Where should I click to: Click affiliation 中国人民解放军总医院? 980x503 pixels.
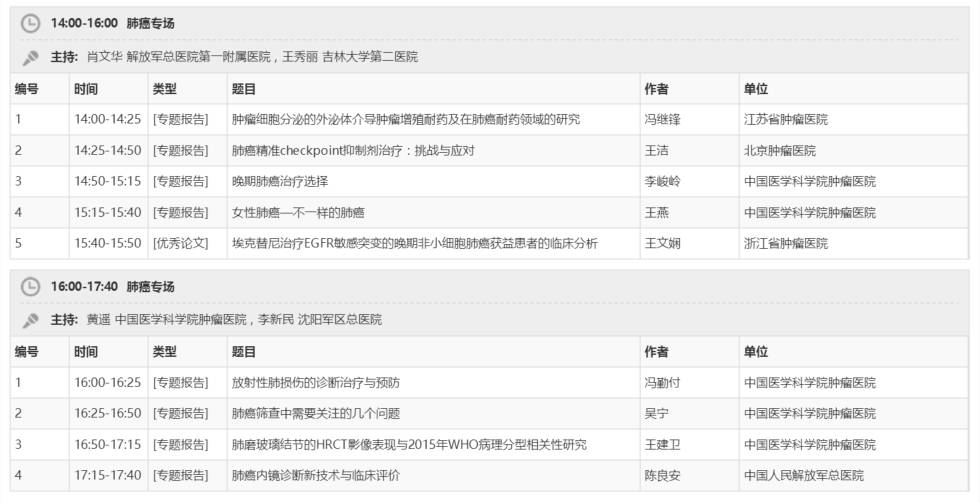[804, 475]
